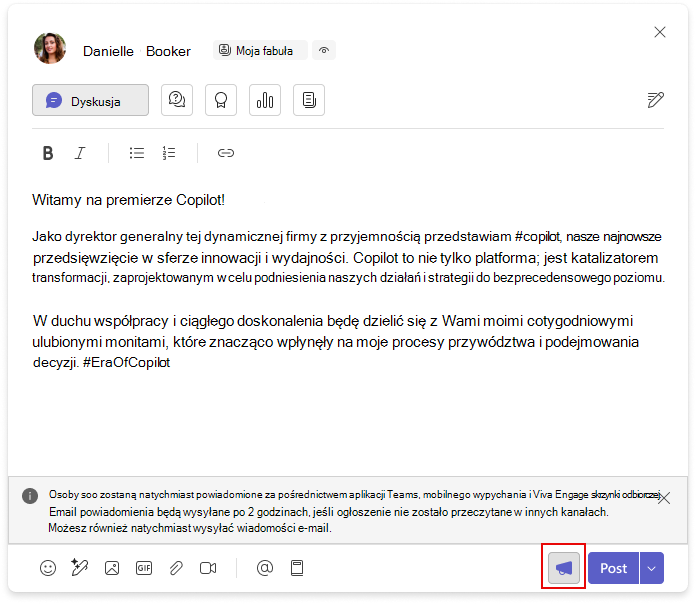
Task: Open the AI rewrite wand tool
Action: [x=80, y=568]
